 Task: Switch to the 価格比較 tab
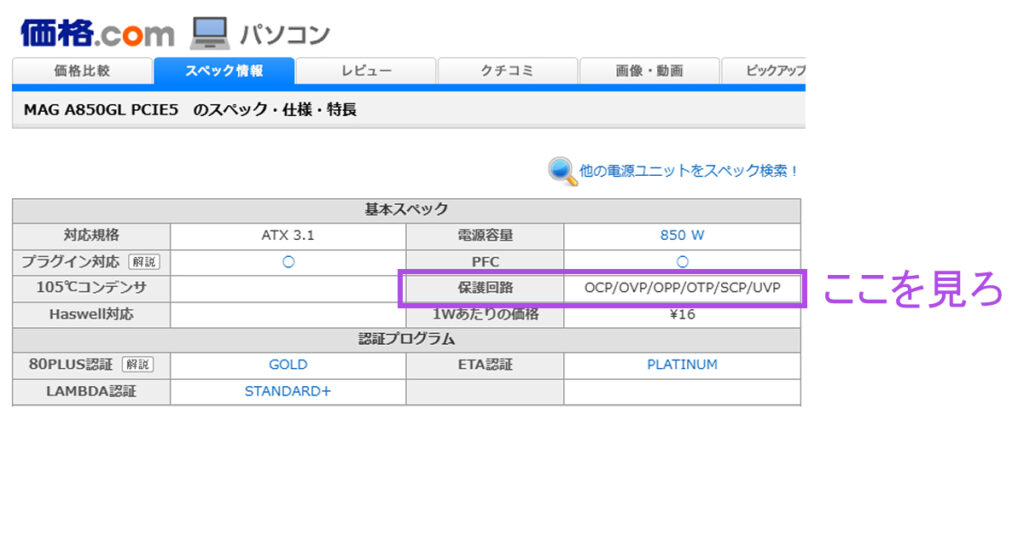[x=82, y=71]
